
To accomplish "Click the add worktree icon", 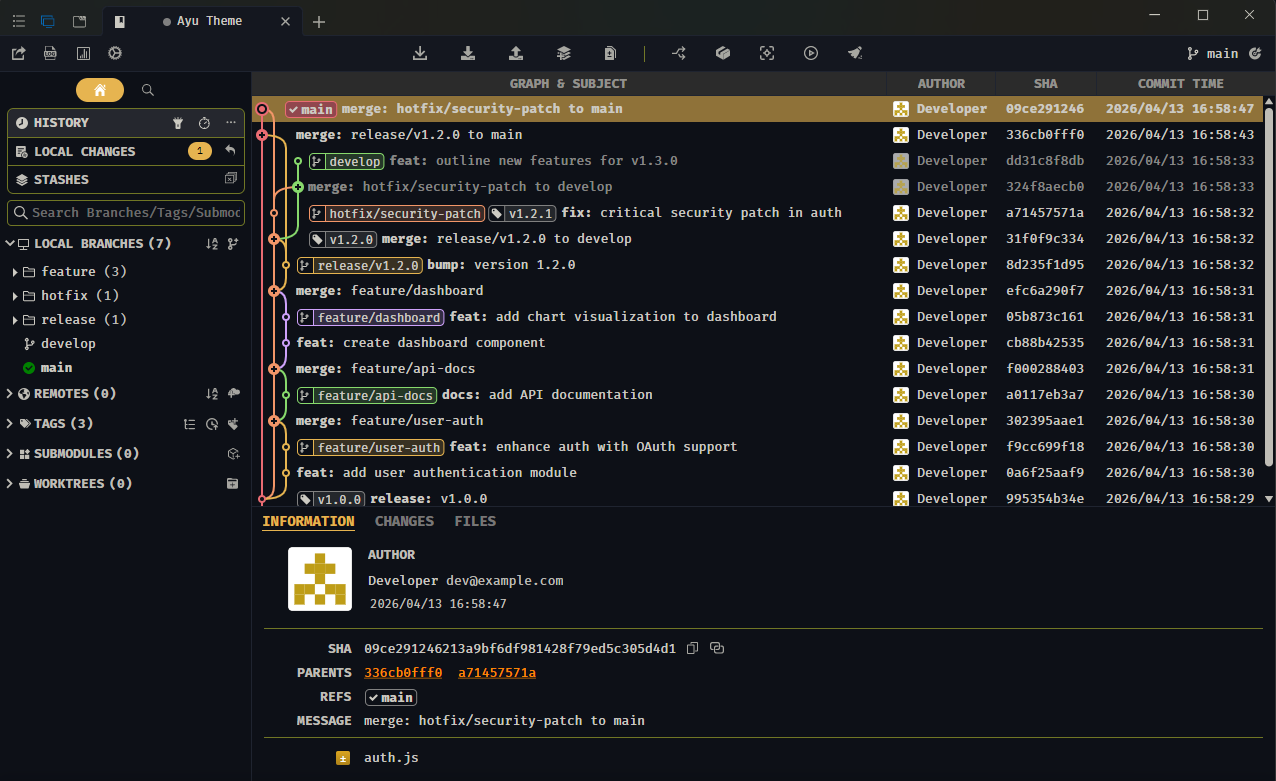I will click(x=232, y=484).
